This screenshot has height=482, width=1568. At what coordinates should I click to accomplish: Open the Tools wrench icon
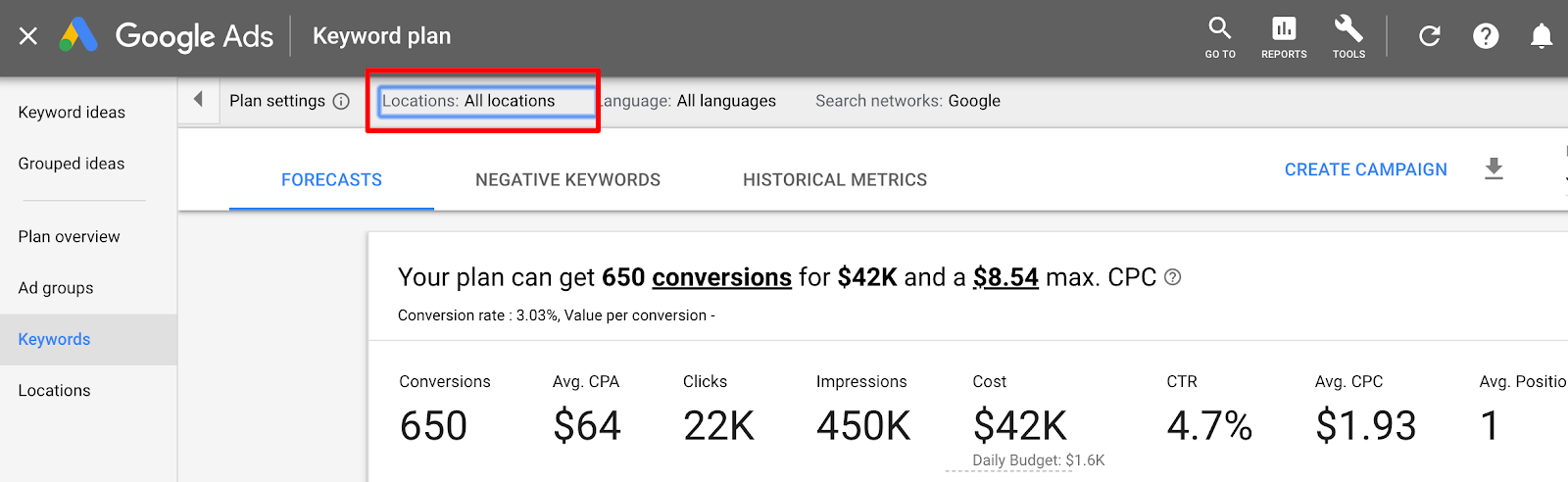pos(1348,28)
